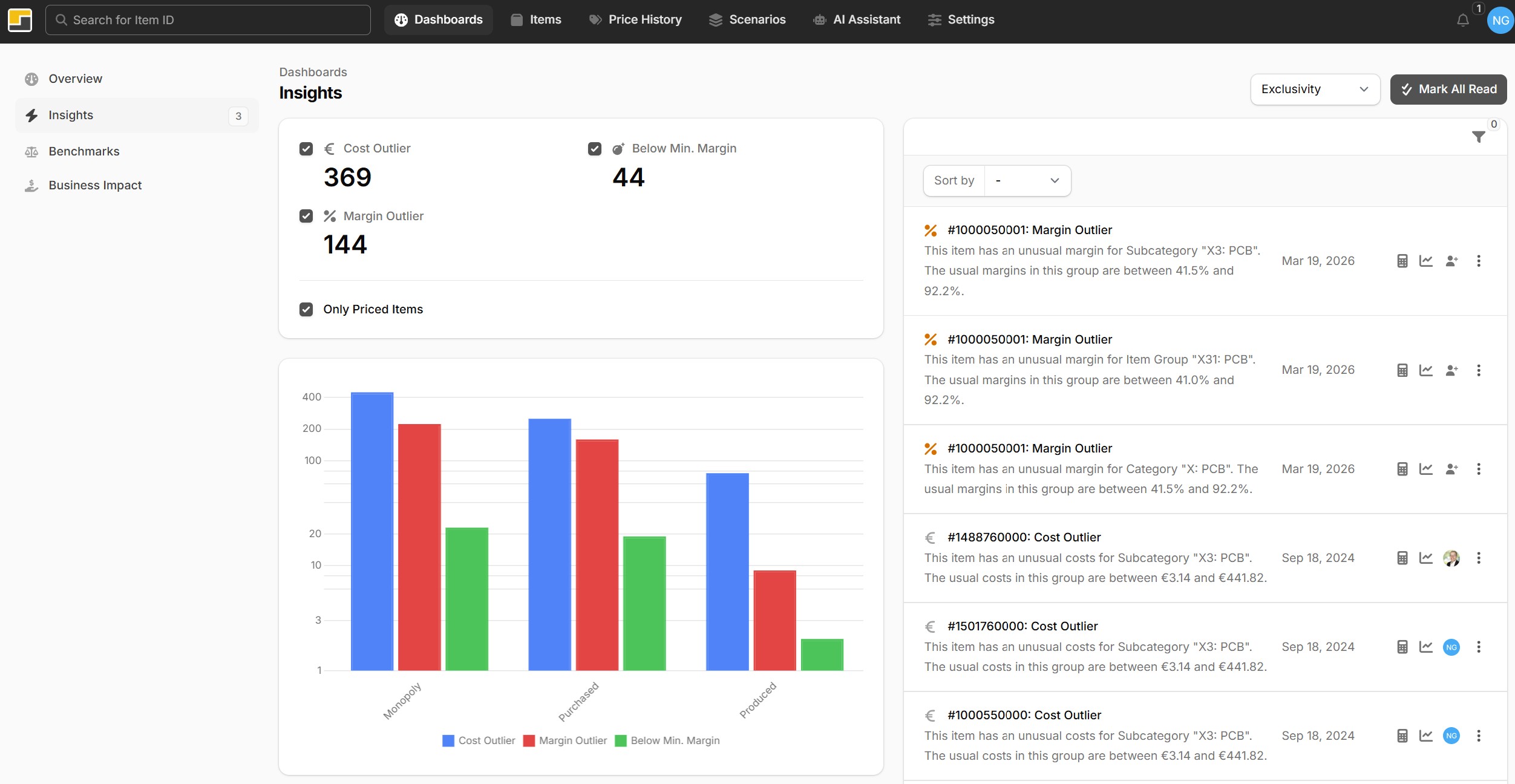1515x784 pixels.
Task: Disable the Below Min. Margin checkbox
Action: tap(595, 148)
